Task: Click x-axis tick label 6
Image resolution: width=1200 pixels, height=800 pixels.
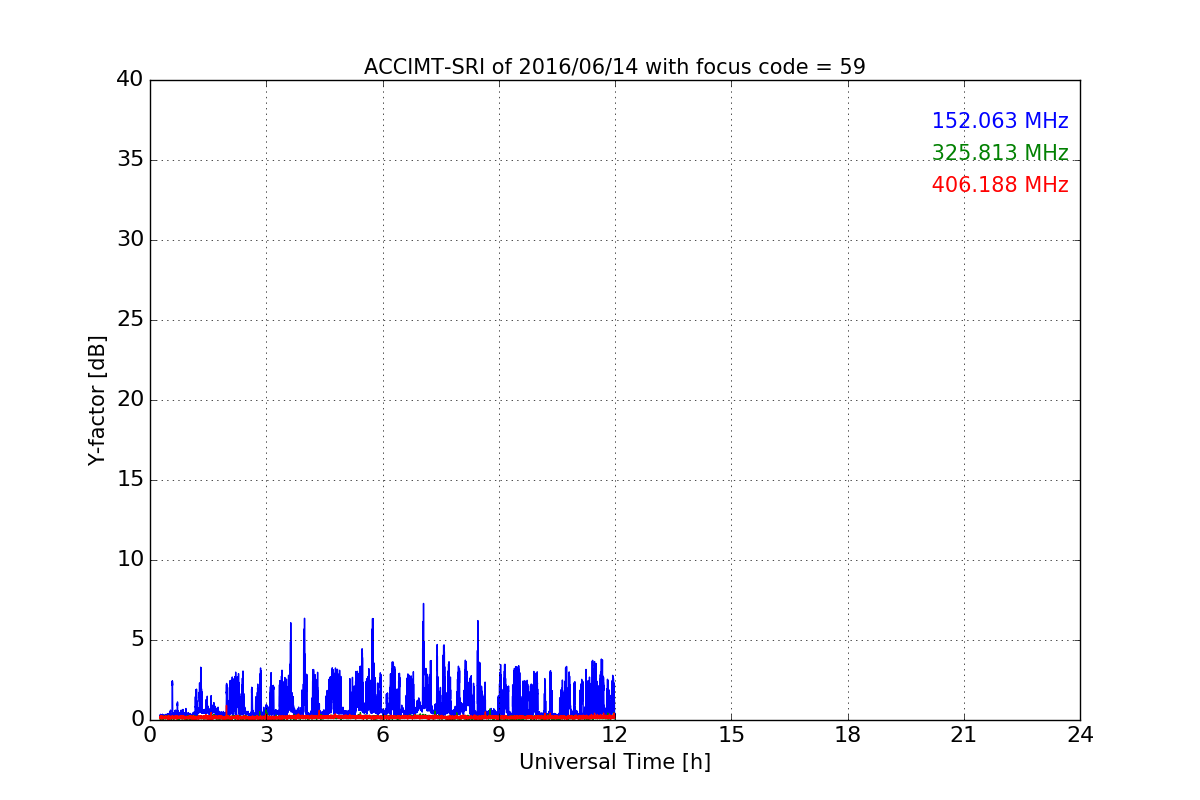Action: point(382,735)
